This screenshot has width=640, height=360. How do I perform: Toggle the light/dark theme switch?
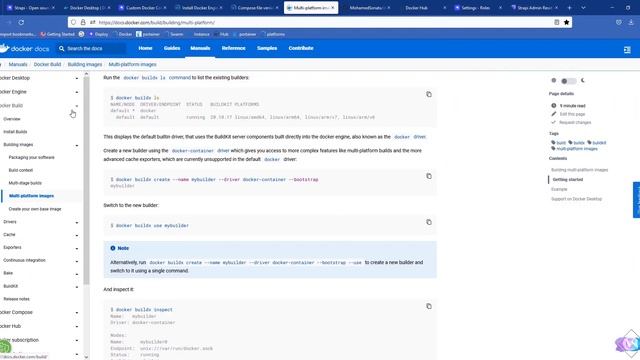568,81
